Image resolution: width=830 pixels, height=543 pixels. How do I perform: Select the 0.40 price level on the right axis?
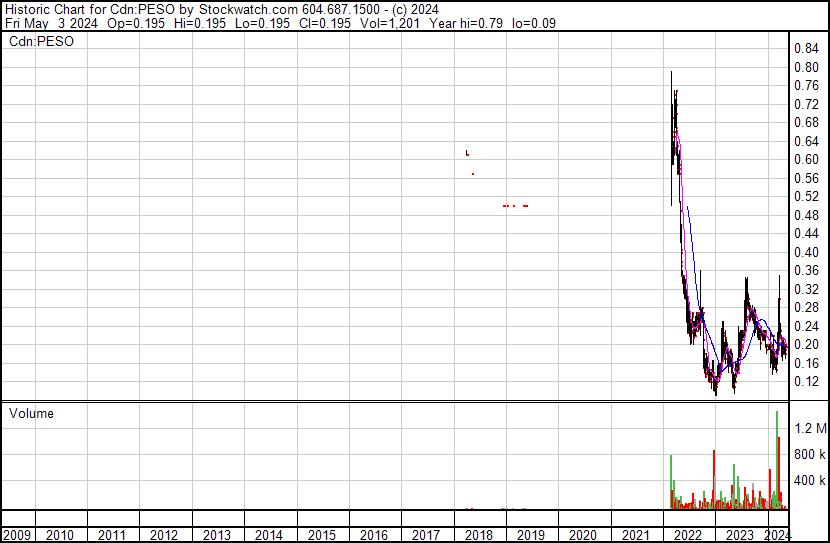coord(806,252)
